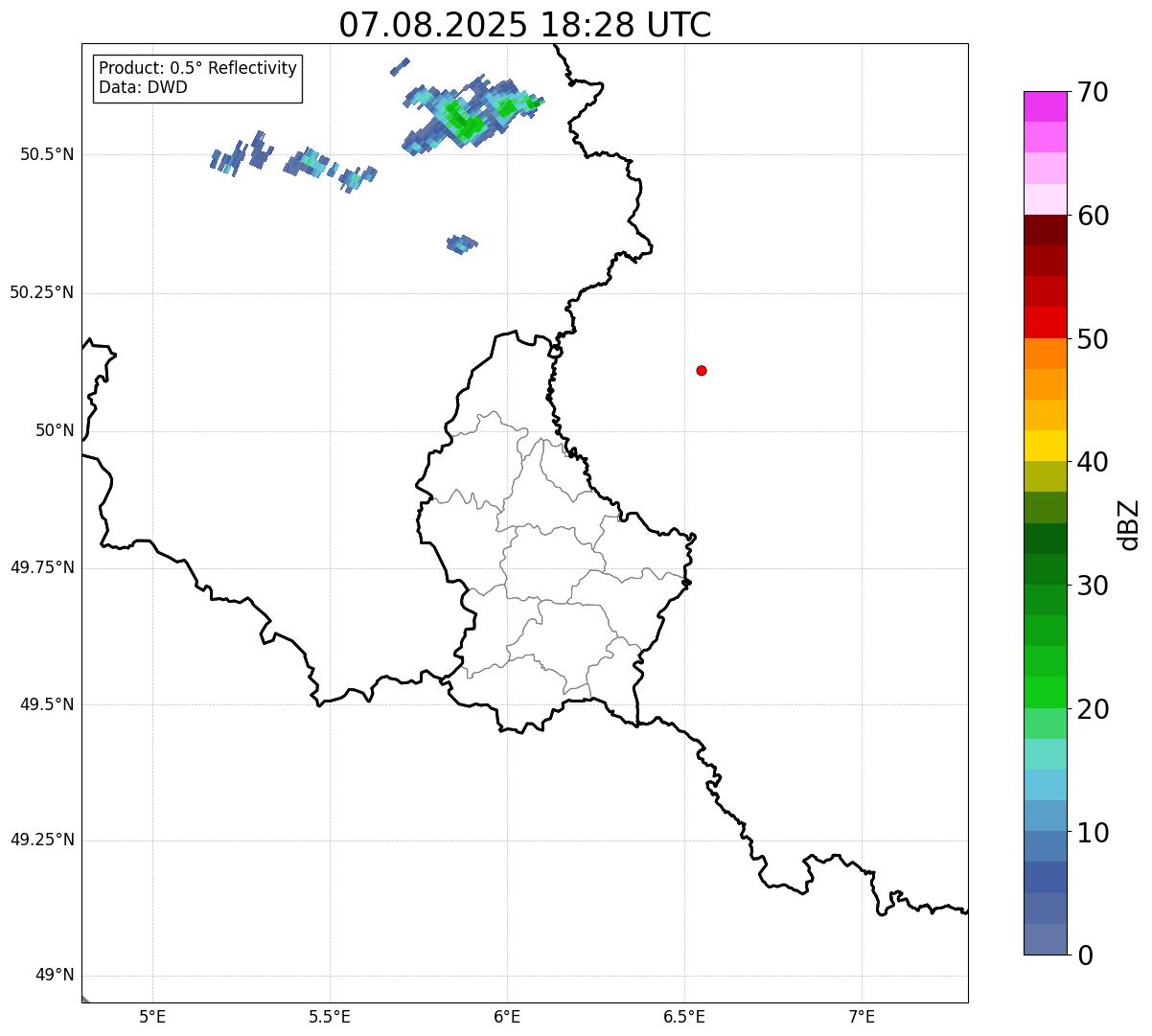This screenshot has width=1152, height=1036.
Task: Click the latitude label 49.75°N
Action: [42, 567]
